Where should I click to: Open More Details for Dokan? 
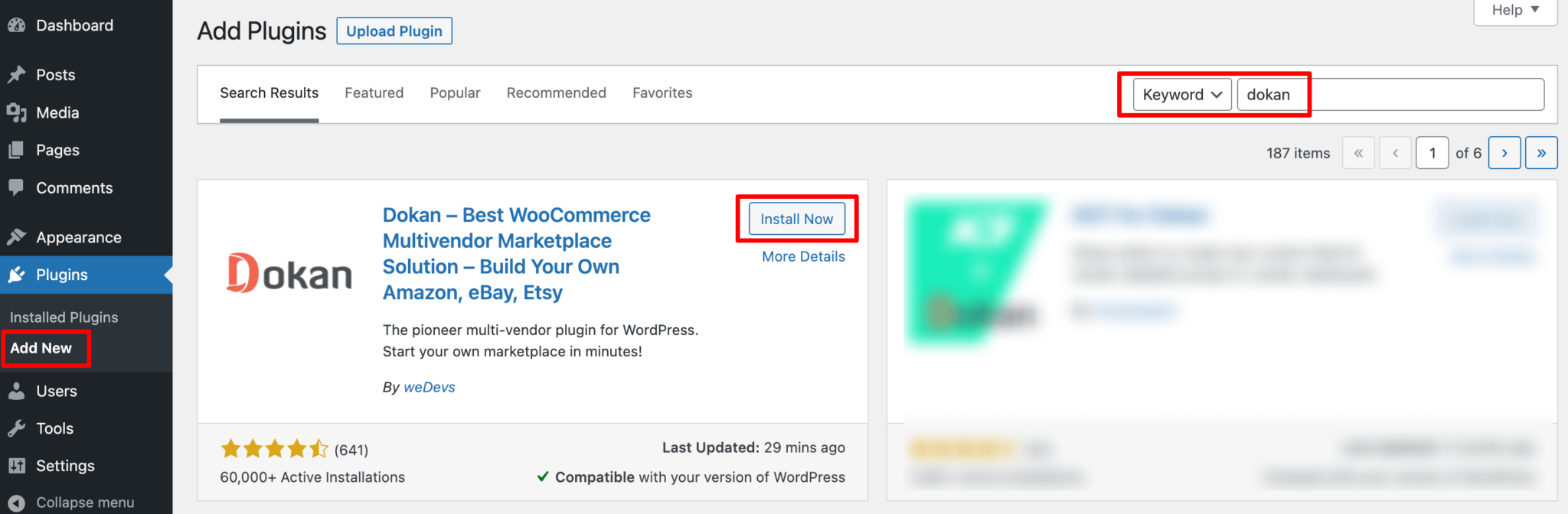[802, 256]
